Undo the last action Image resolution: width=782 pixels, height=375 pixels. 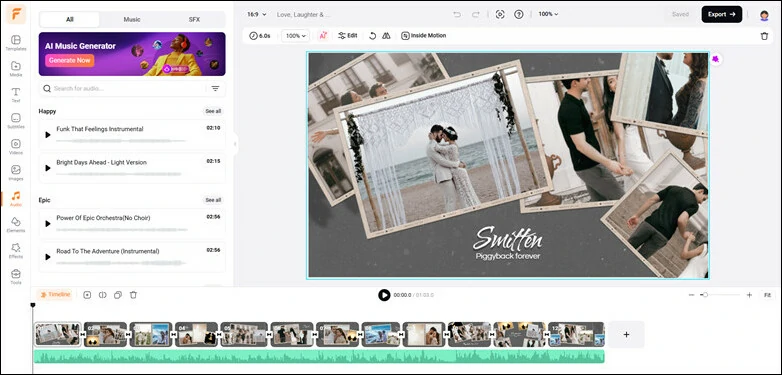point(457,14)
